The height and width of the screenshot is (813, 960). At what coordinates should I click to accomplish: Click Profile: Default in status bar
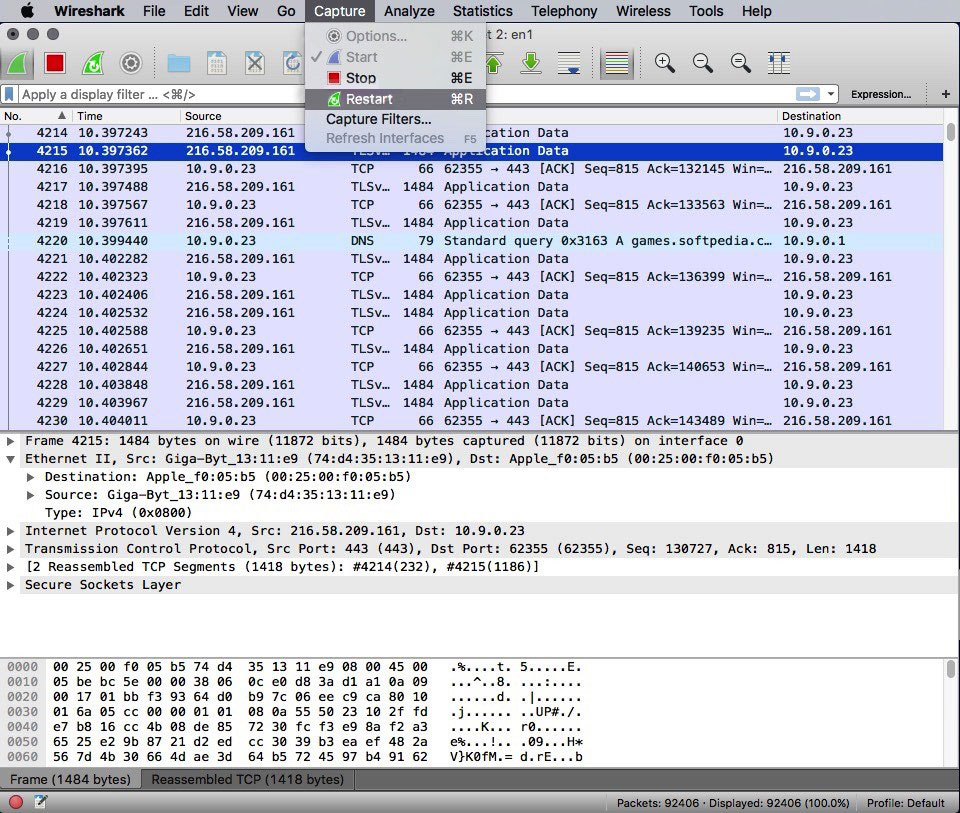pos(906,803)
